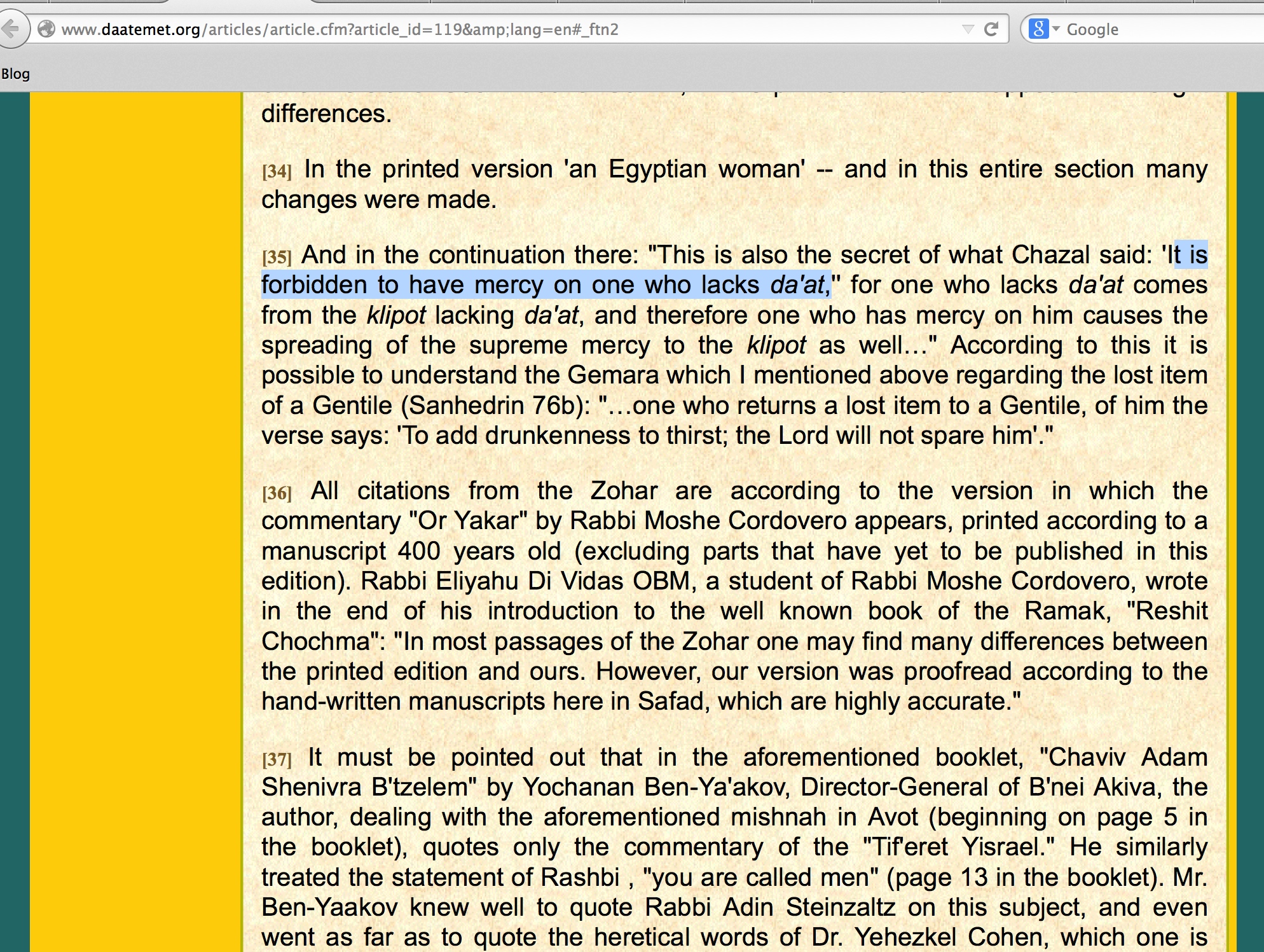Click the globe site identity icon
This screenshot has height=952, width=1264.
(46, 29)
